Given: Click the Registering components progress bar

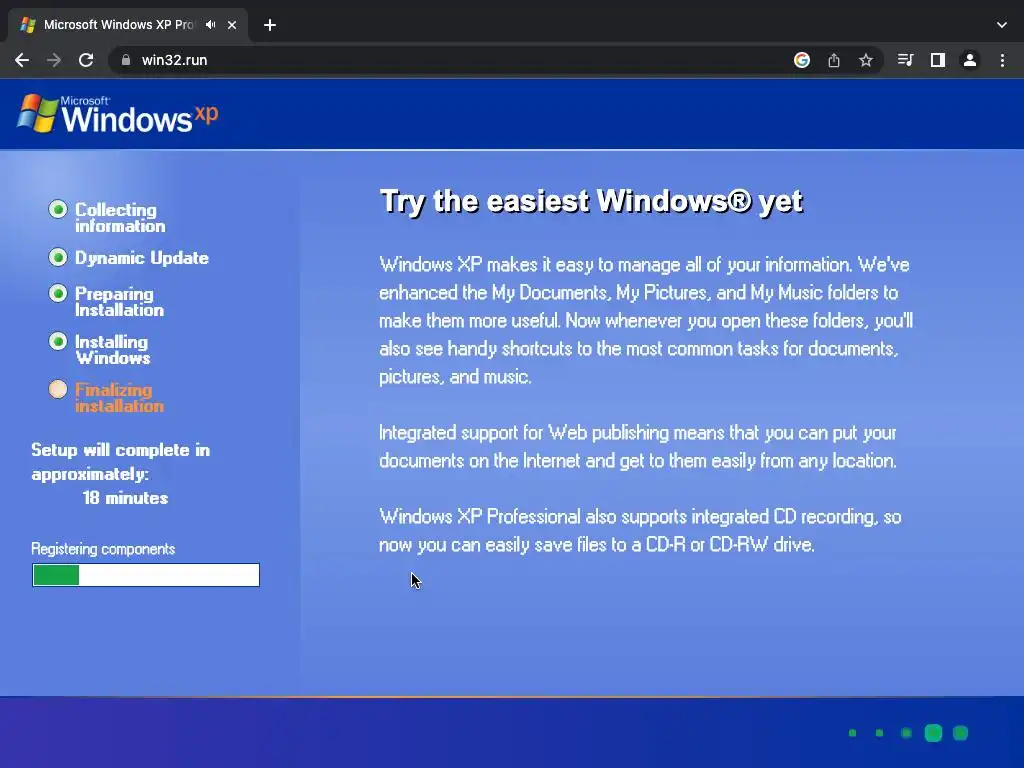Looking at the screenshot, I should 146,575.
